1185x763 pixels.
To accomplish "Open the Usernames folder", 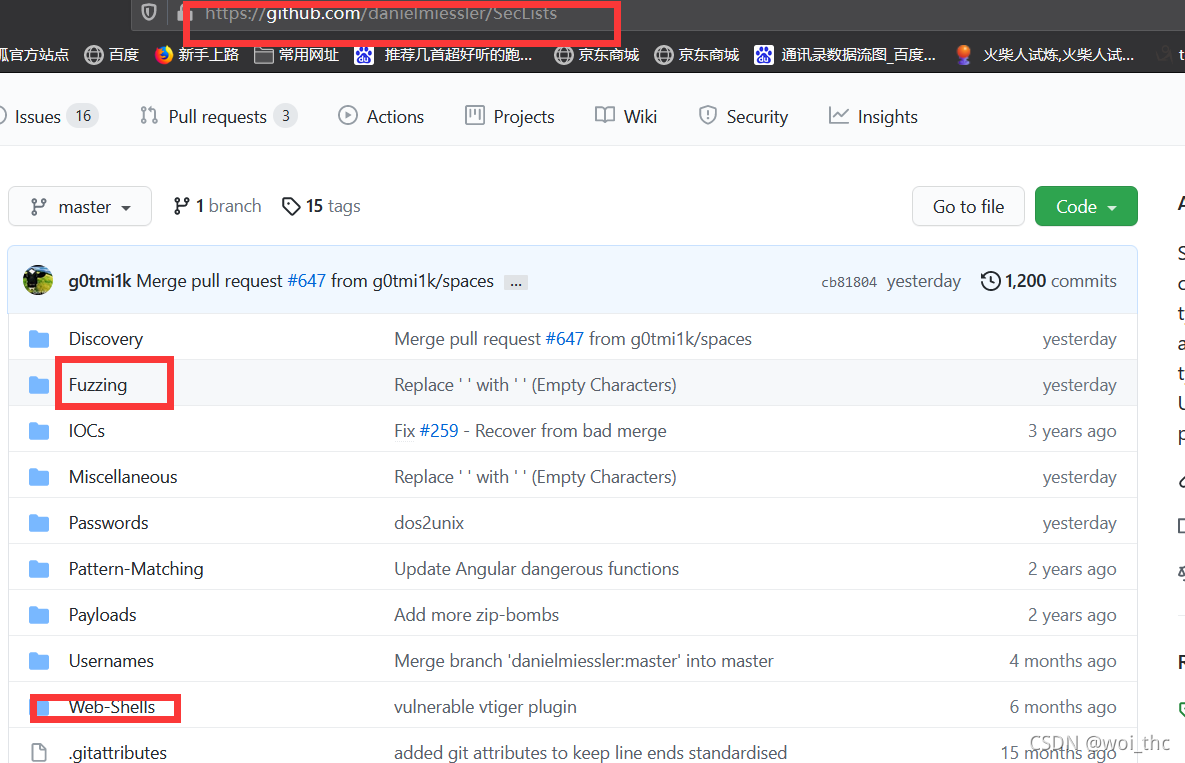I will tap(111, 661).
